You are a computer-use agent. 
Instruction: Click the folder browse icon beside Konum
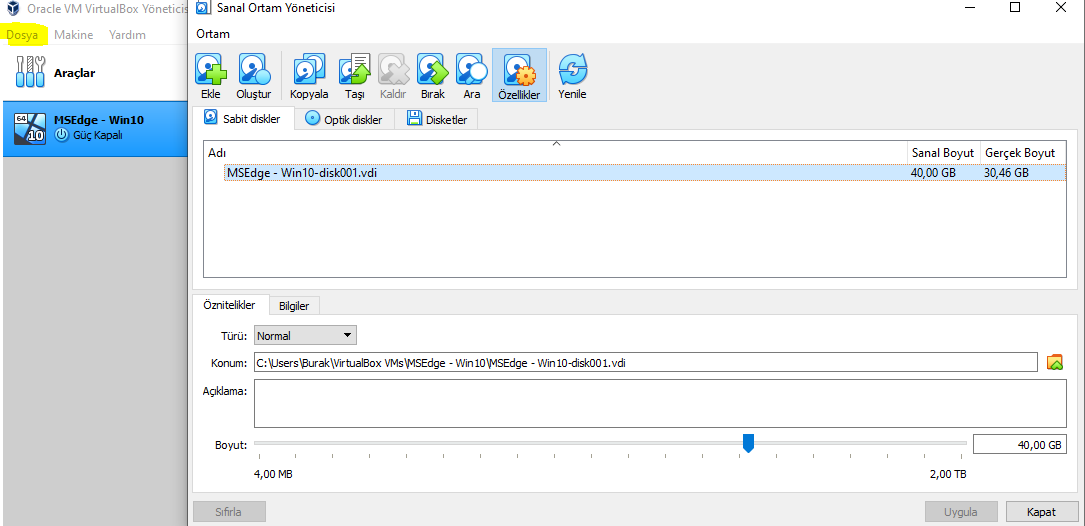click(1055, 362)
